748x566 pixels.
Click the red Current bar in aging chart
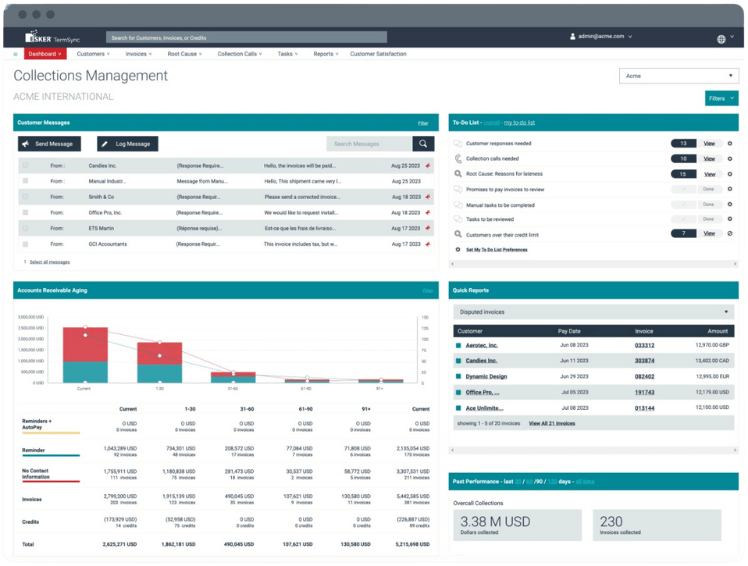84,344
